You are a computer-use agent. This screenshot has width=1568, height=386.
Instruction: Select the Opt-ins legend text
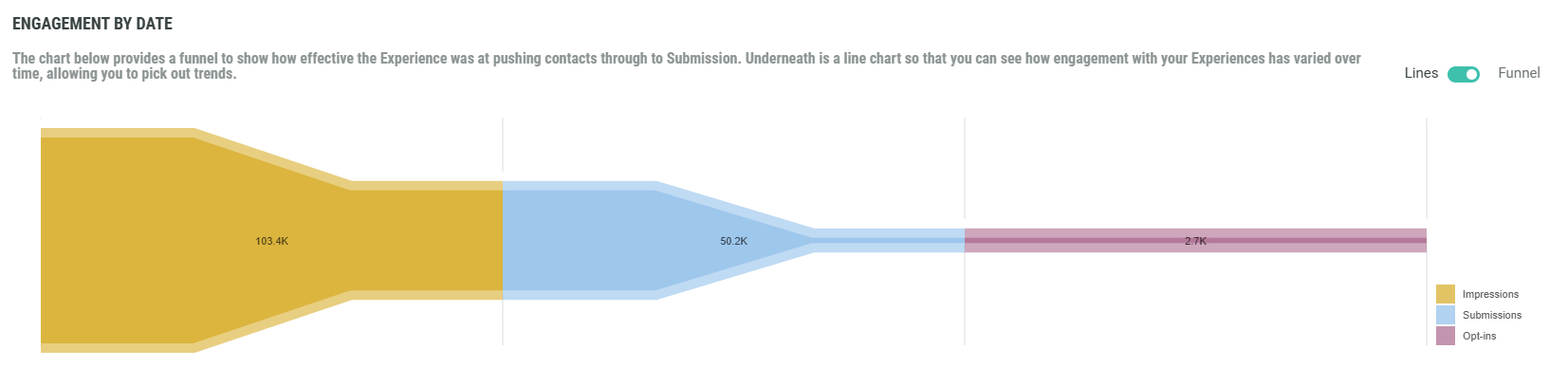point(1479,336)
